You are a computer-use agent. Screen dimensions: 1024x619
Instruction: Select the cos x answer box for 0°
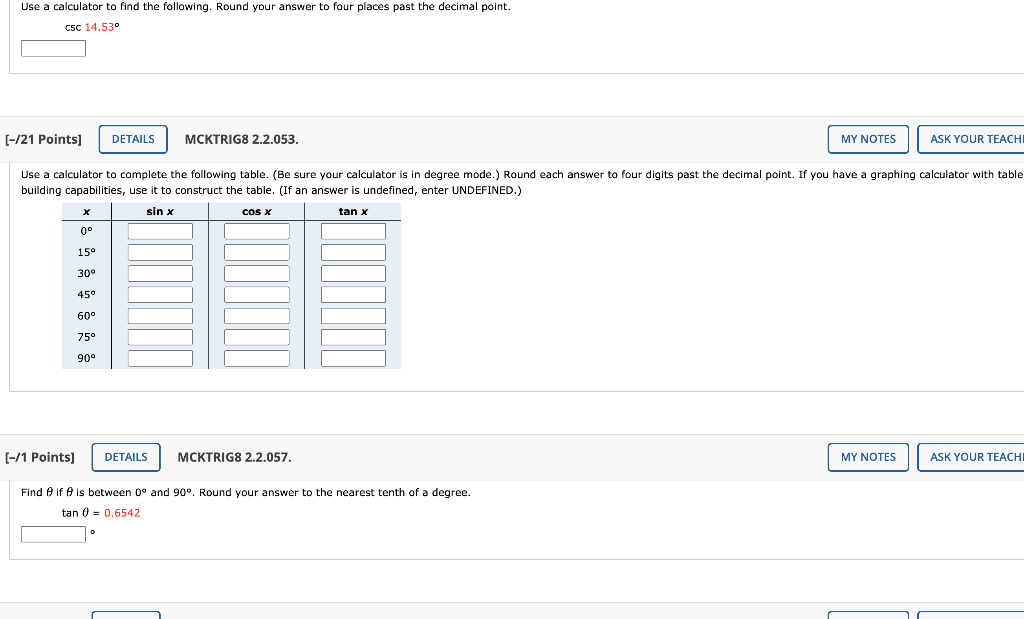pos(256,231)
